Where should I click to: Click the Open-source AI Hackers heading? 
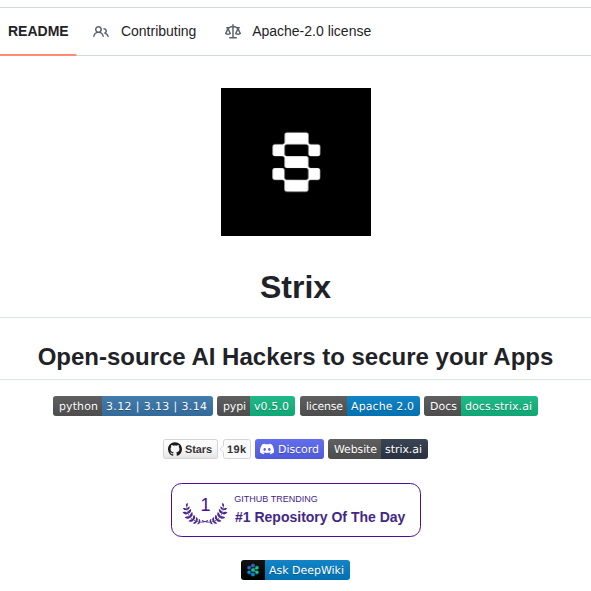click(x=296, y=357)
